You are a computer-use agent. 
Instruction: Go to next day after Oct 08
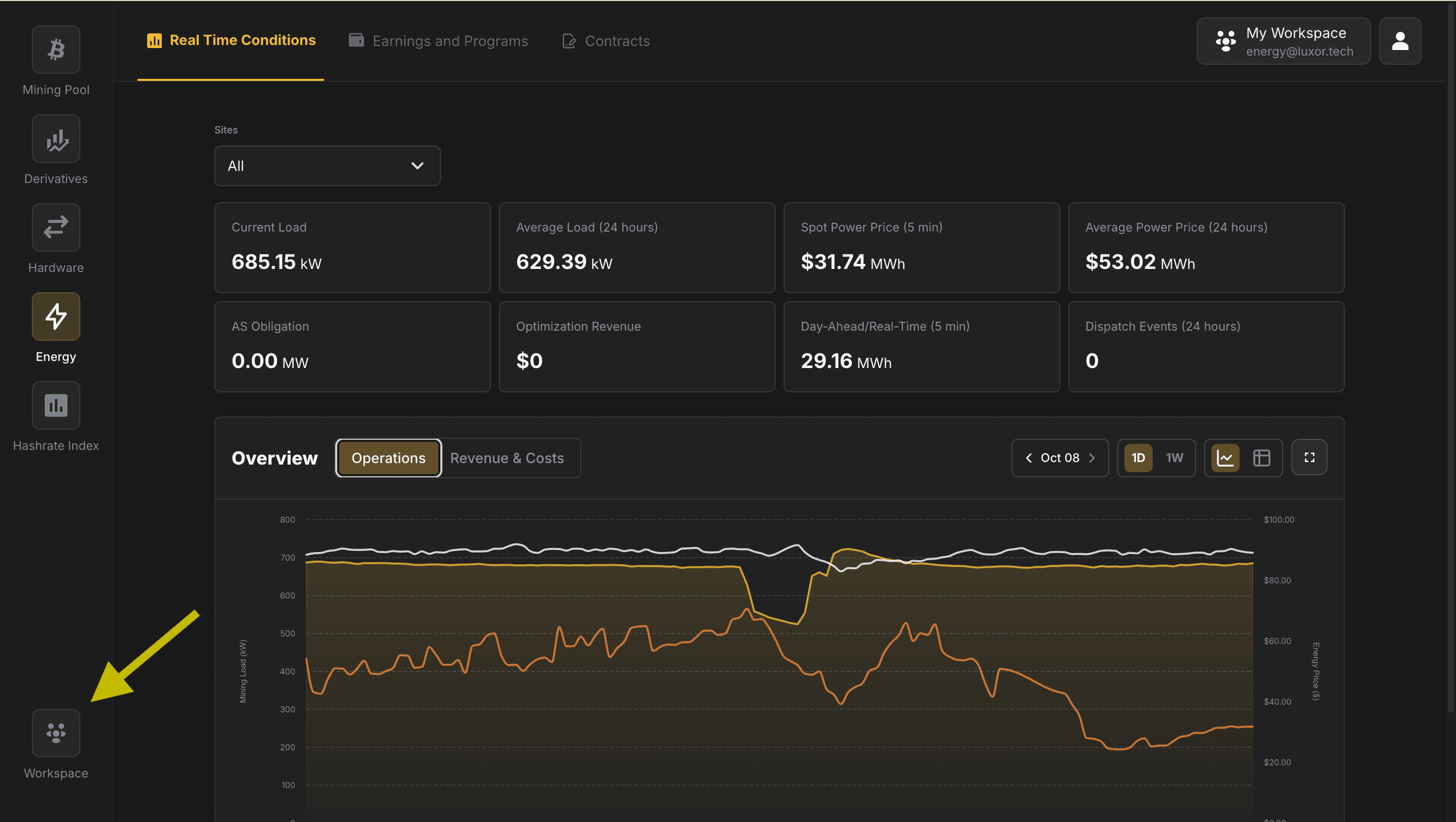tap(1092, 458)
